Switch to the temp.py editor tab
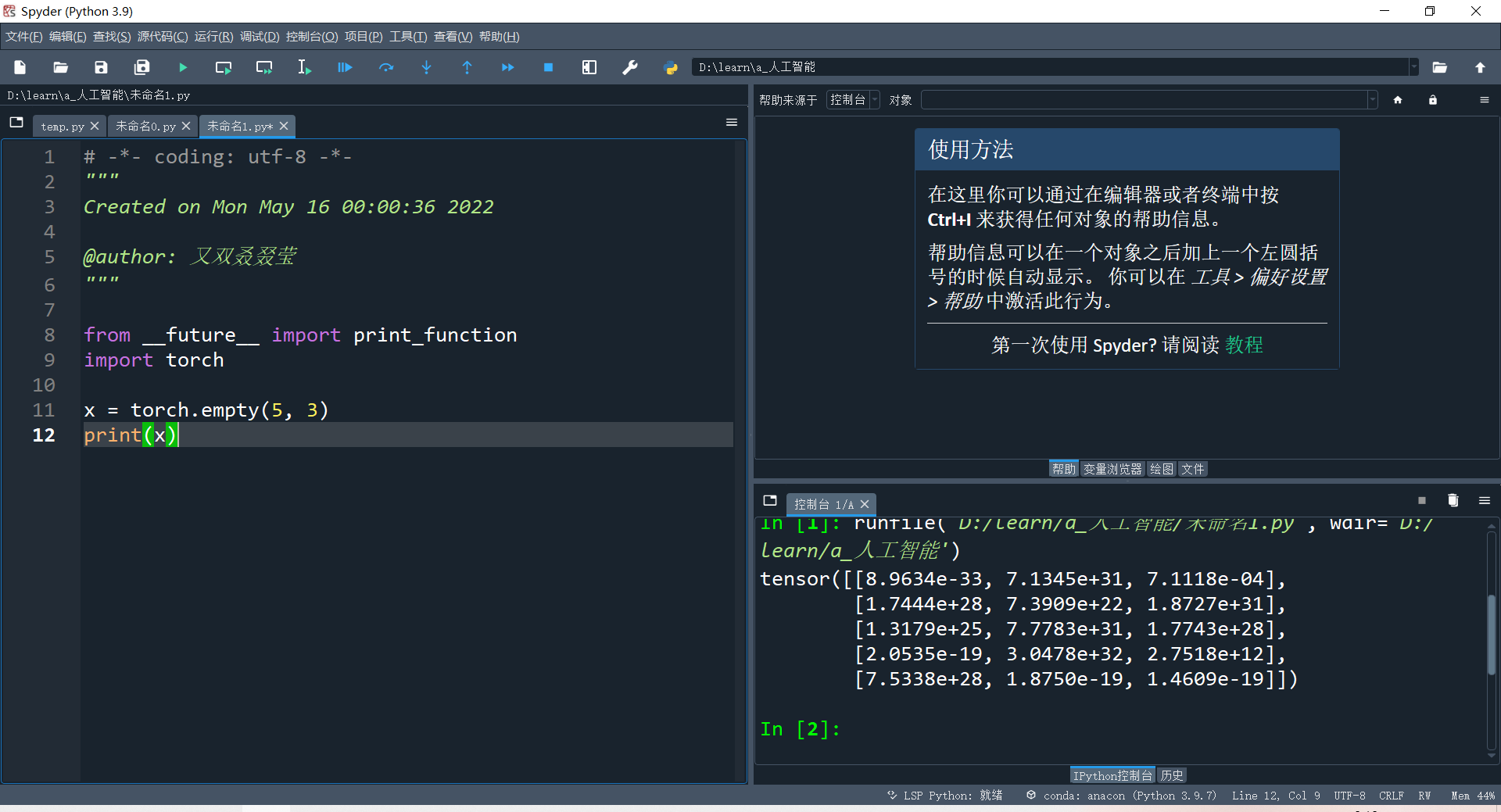The height and width of the screenshot is (812, 1501). 63,127
